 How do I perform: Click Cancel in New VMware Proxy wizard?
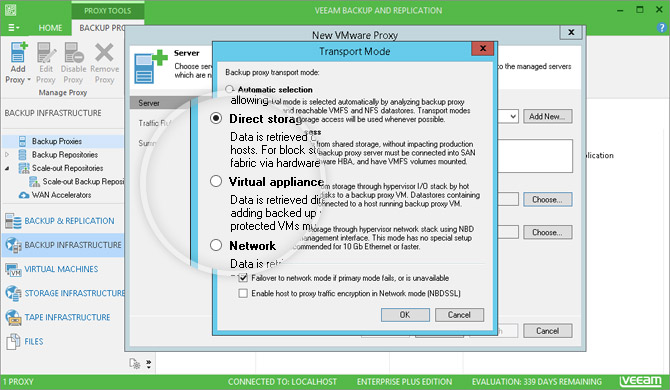(548, 331)
